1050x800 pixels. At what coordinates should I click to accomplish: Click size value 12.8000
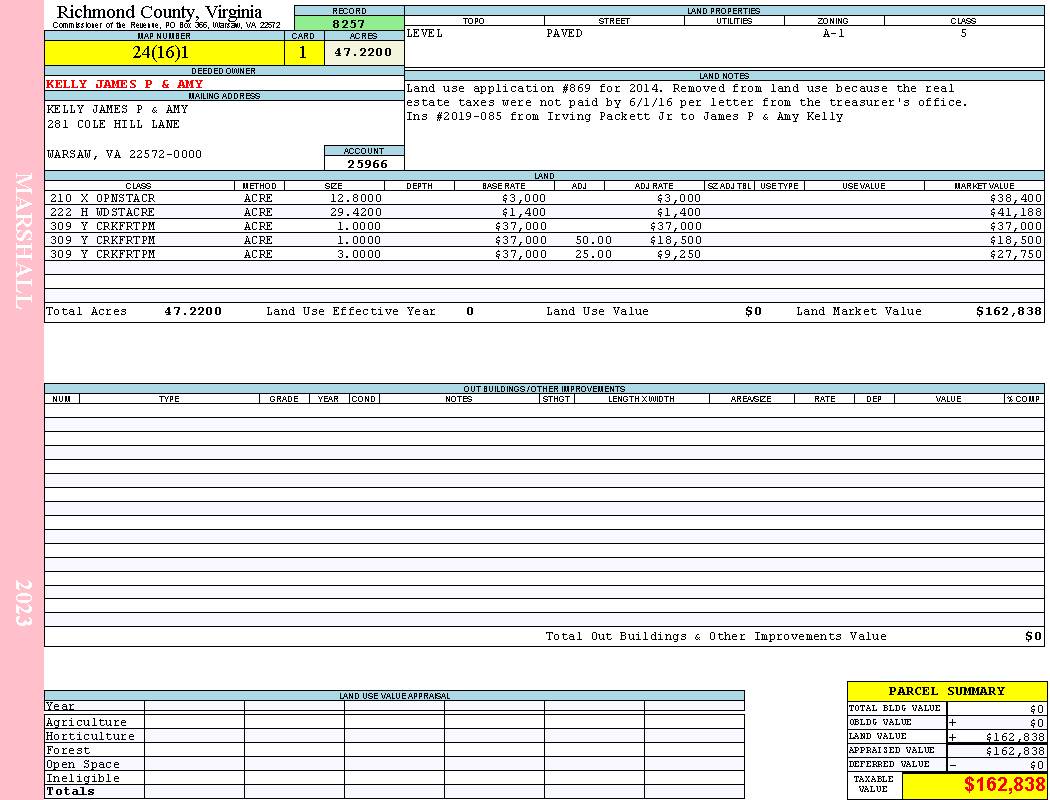tap(356, 199)
